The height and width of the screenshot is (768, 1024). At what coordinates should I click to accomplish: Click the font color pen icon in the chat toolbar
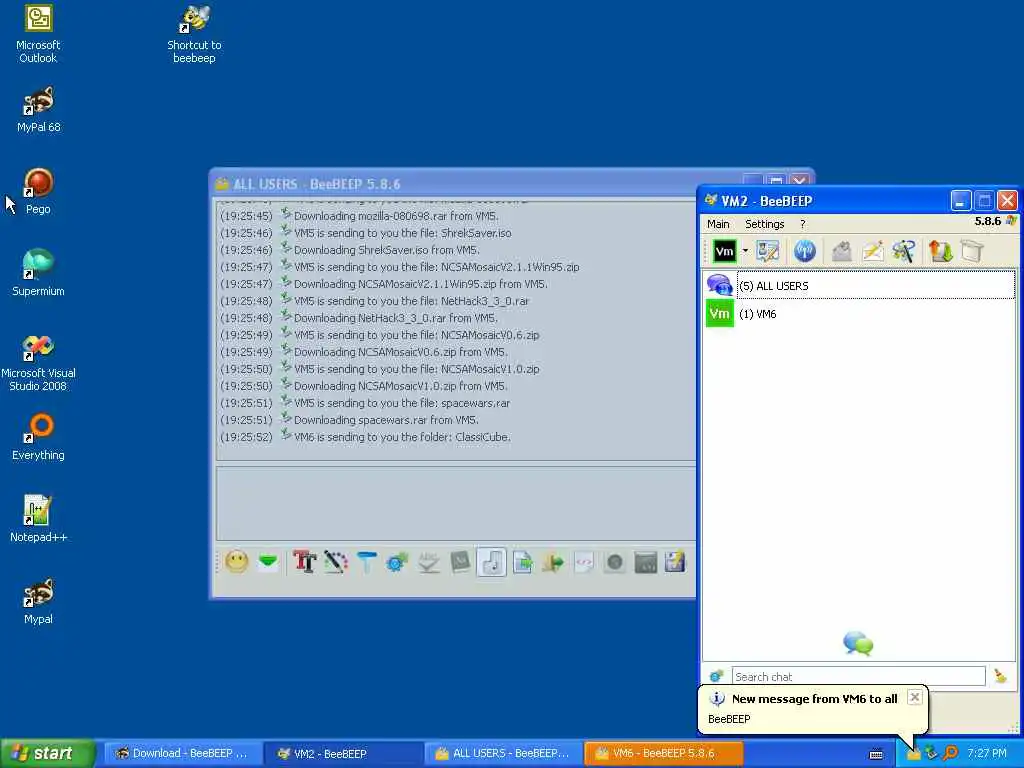click(336, 562)
